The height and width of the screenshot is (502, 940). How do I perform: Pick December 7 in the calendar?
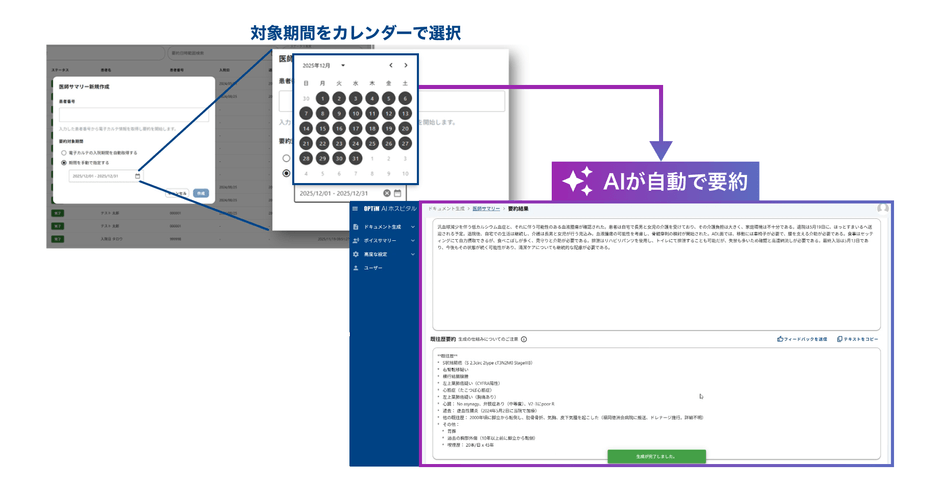pyautogui.click(x=306, y=113)
